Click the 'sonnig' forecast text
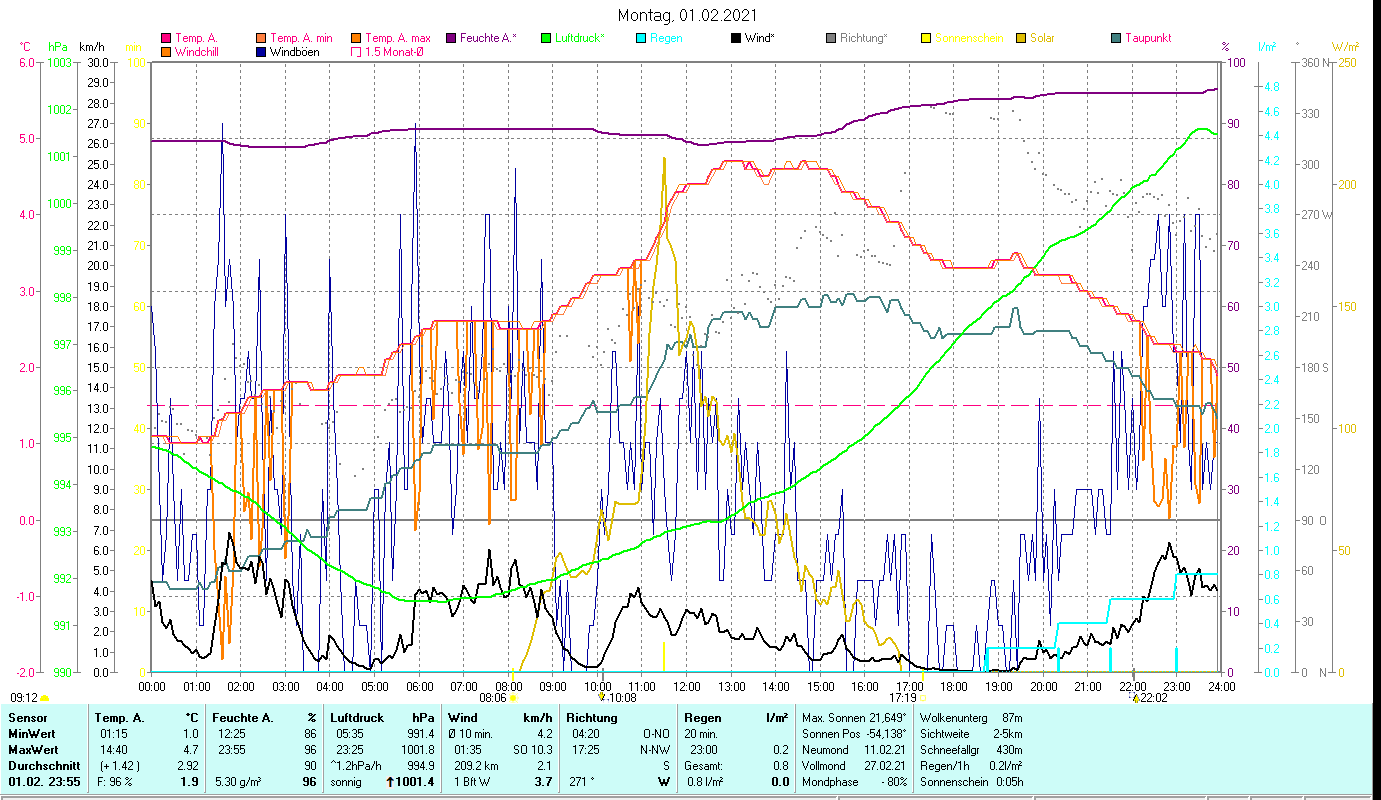This screenshot has height=800, width=1381. pyautogui.click(x=347, y=782)
